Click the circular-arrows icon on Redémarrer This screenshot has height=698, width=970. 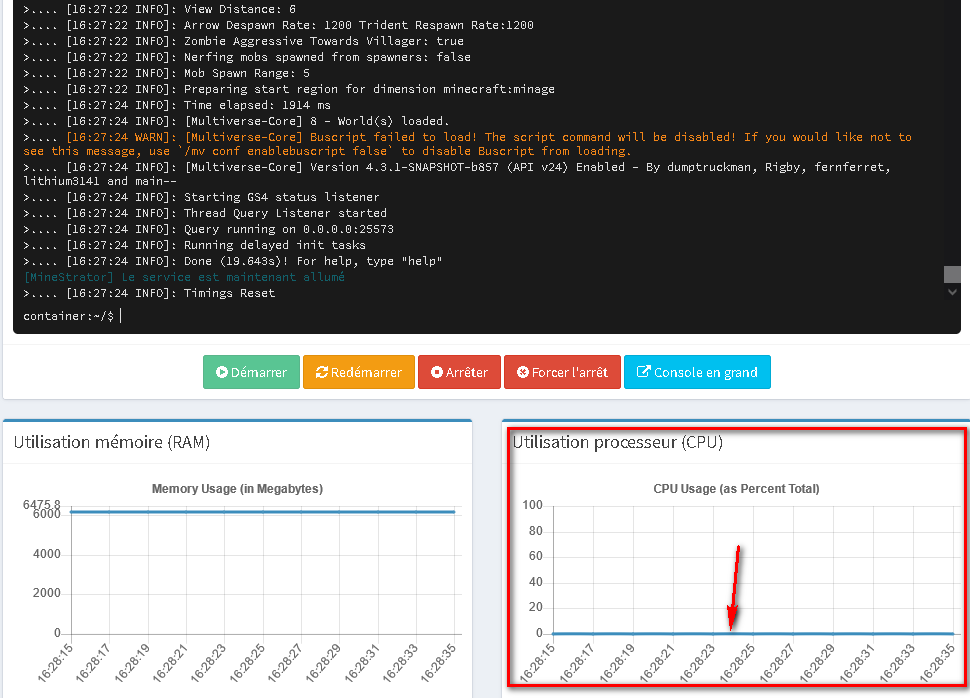tap(322, 371)
